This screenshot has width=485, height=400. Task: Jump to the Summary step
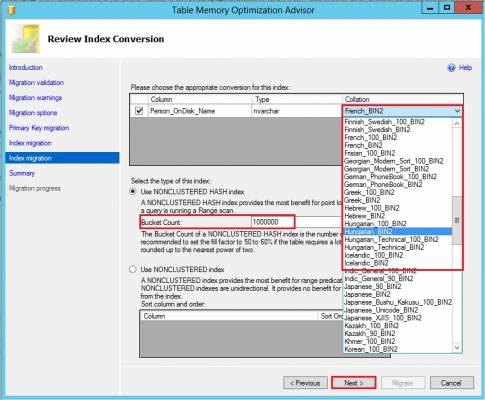click(x=22, y=173)
